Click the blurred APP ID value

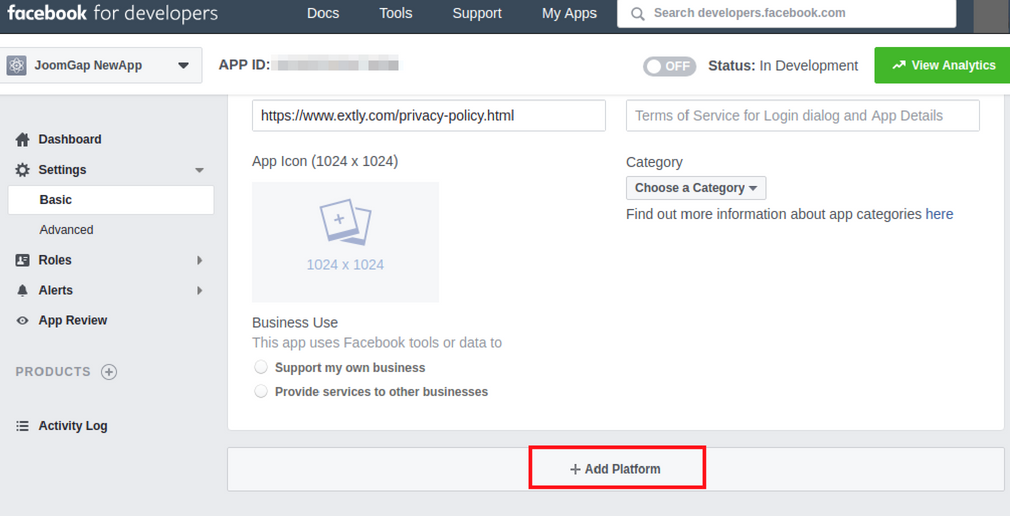click(x=335, y=64)
